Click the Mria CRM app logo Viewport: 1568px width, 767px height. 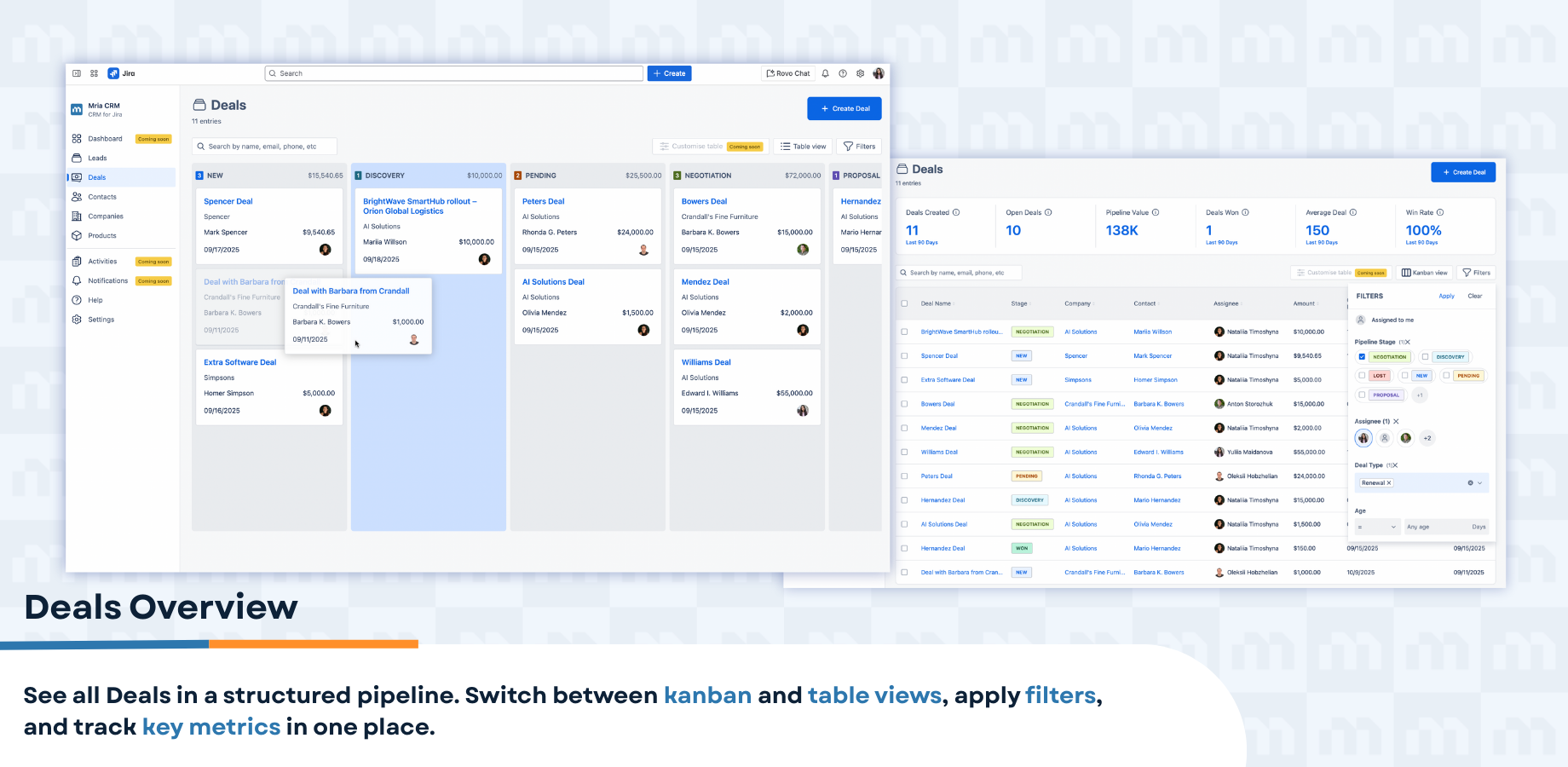(x=77, y=110)
